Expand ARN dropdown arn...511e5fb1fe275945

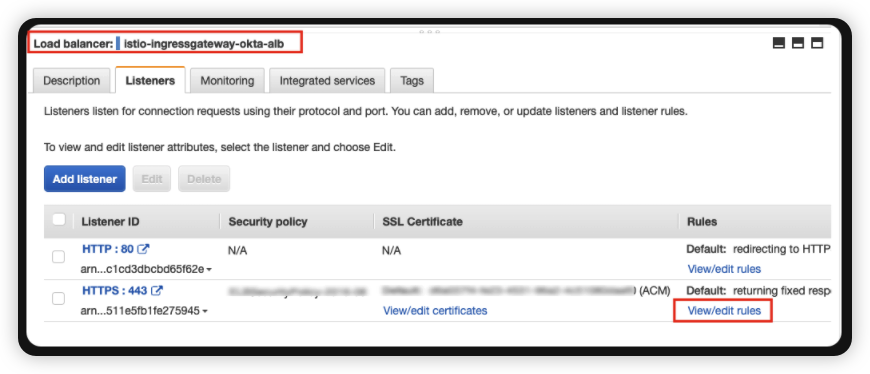point(205,311)
